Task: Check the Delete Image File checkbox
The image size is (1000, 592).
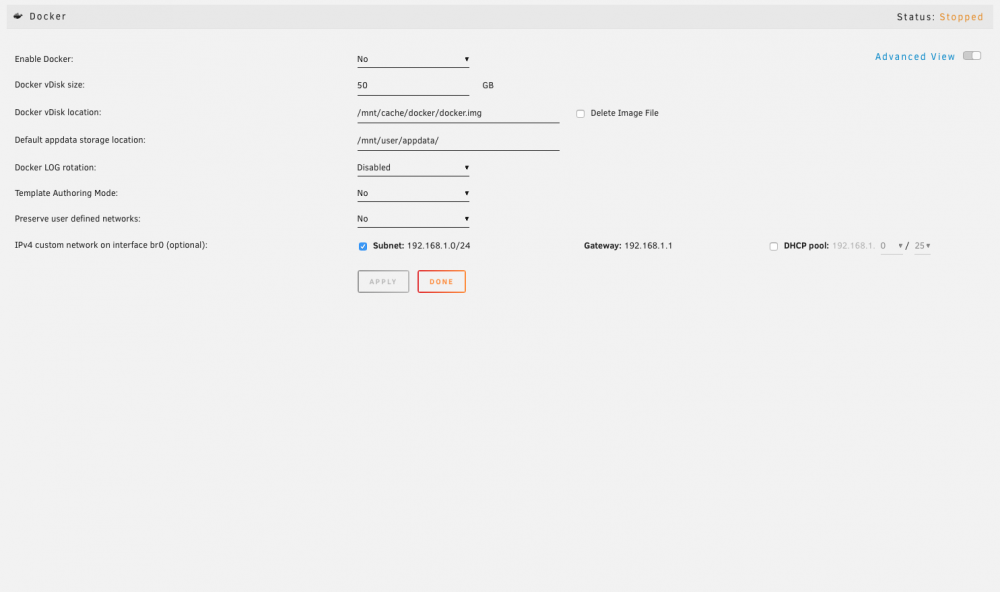Action: pyautogui.click(x=580, y=114)
